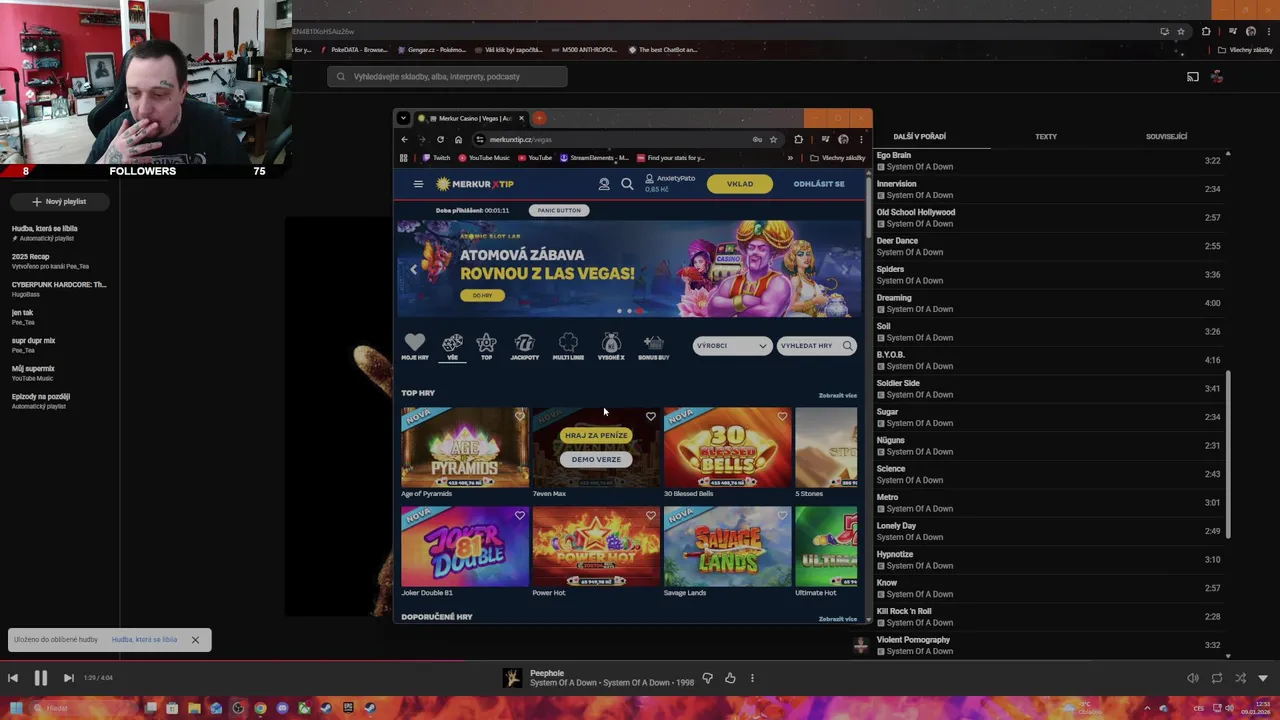Like the Peephole song with thumbs up

730,678
